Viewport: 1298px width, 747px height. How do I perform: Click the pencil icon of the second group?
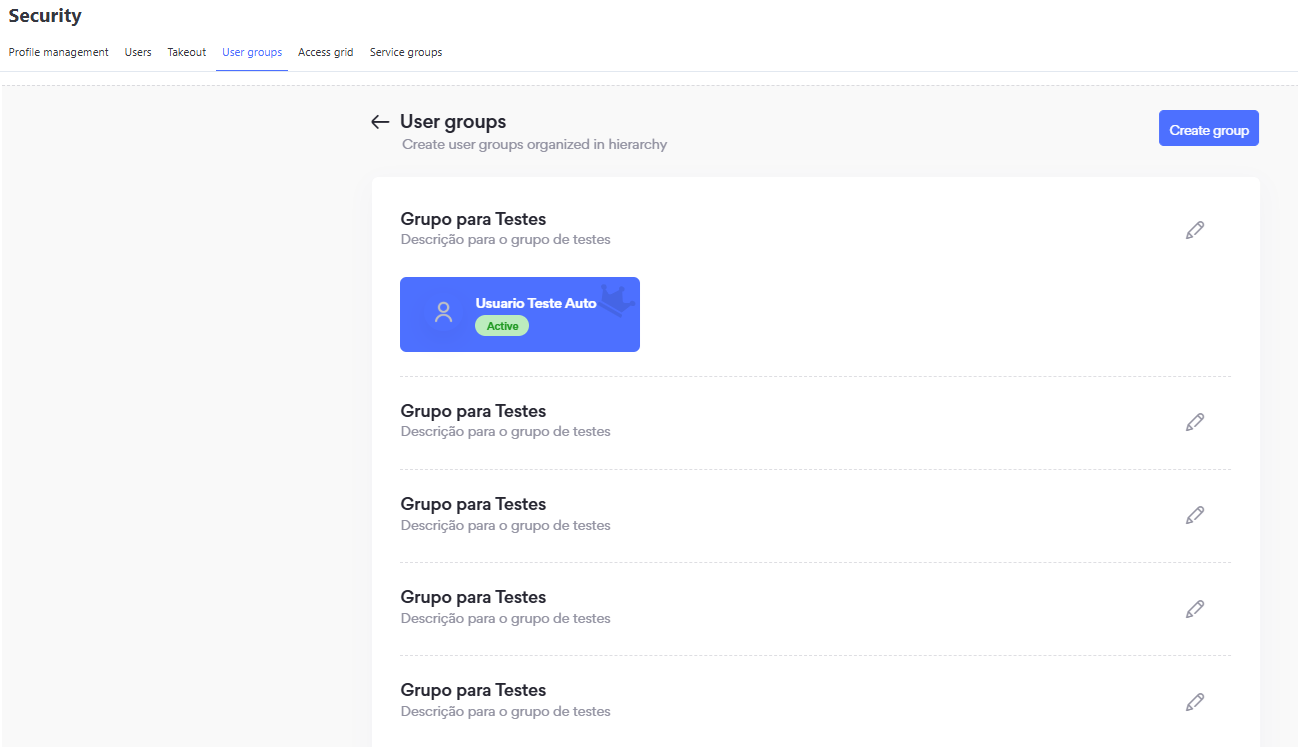click(x=1194, y=422)
